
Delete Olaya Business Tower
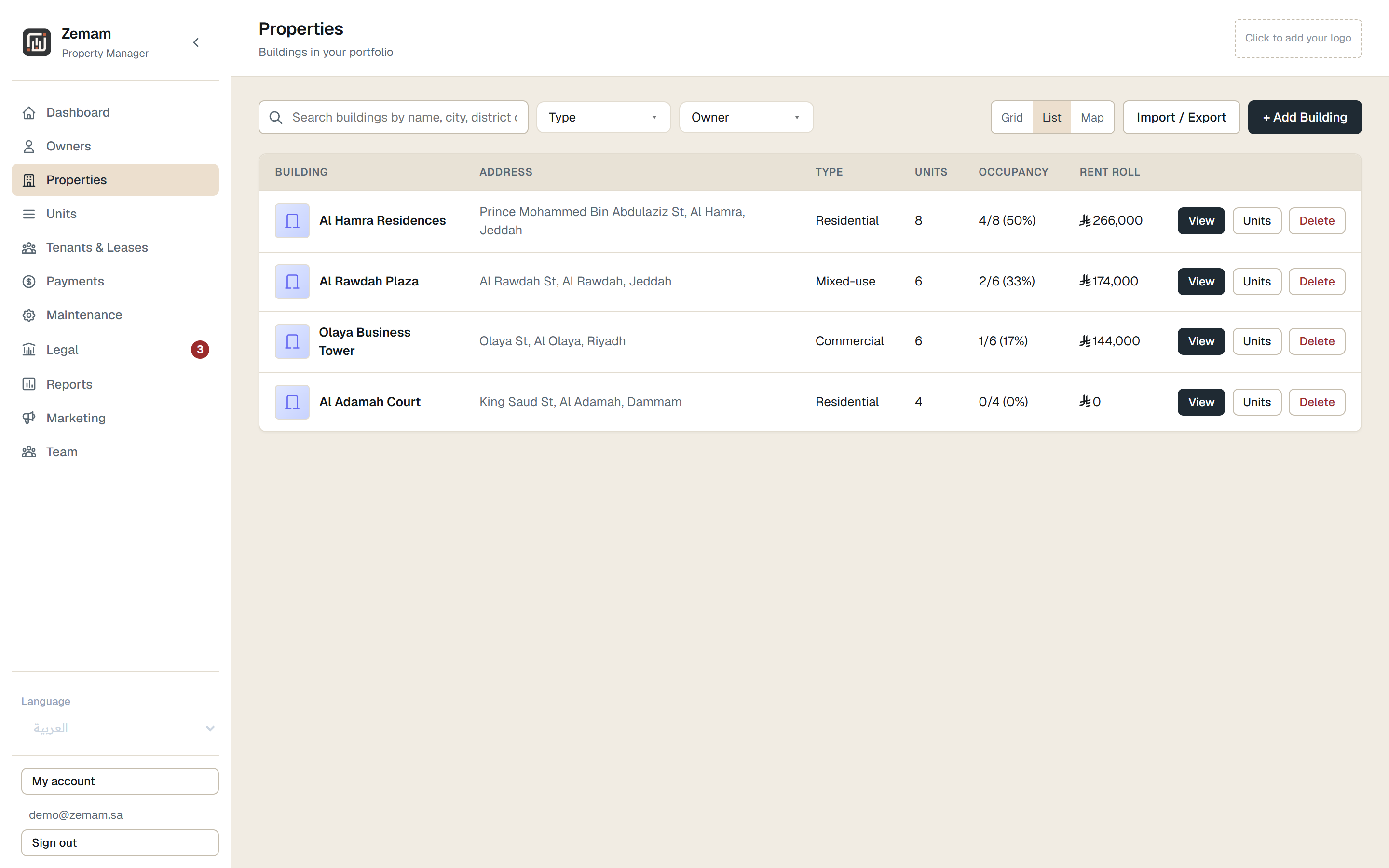(x=1317, y=341)
